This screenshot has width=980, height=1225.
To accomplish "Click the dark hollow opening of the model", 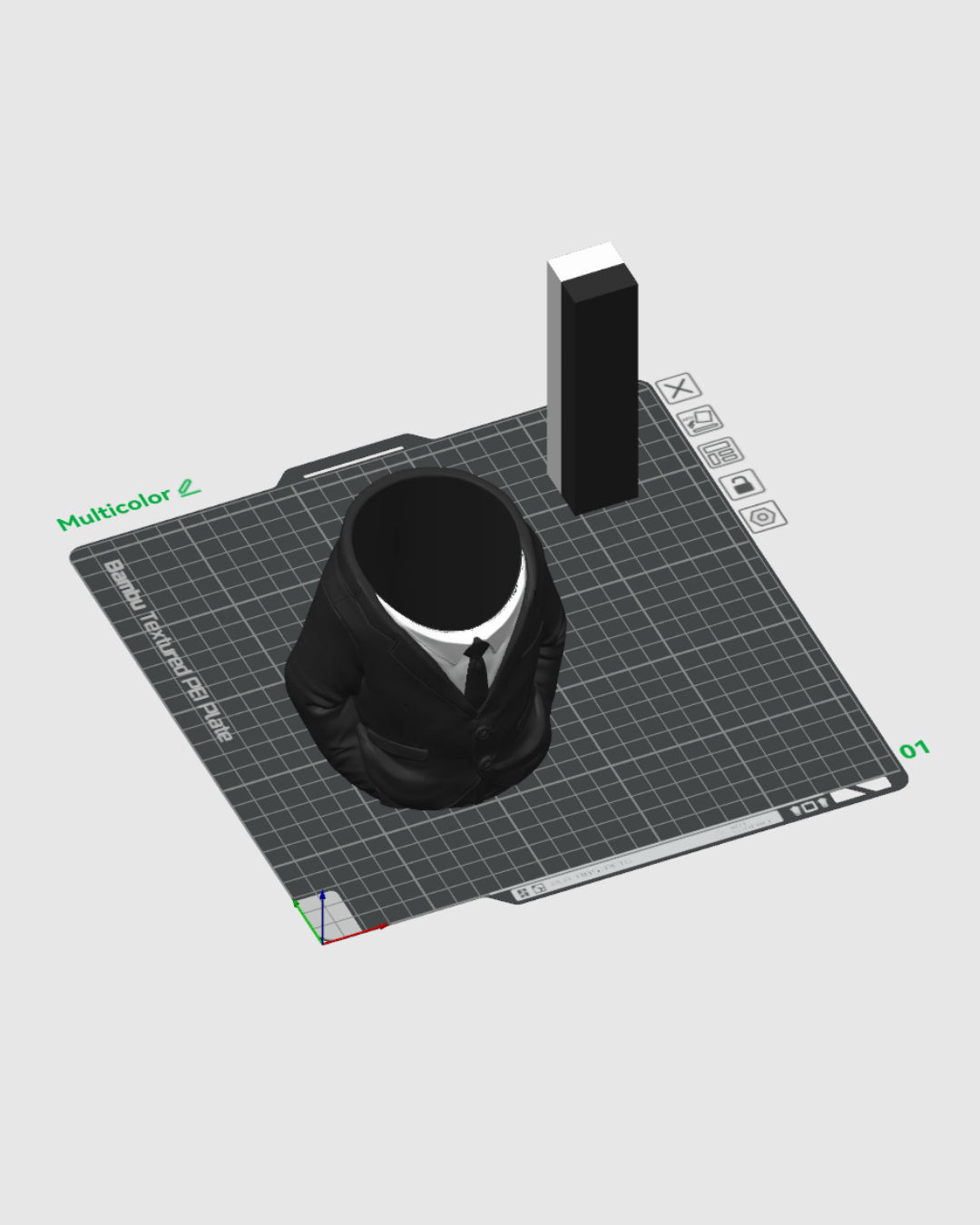I will pos(436,544).
